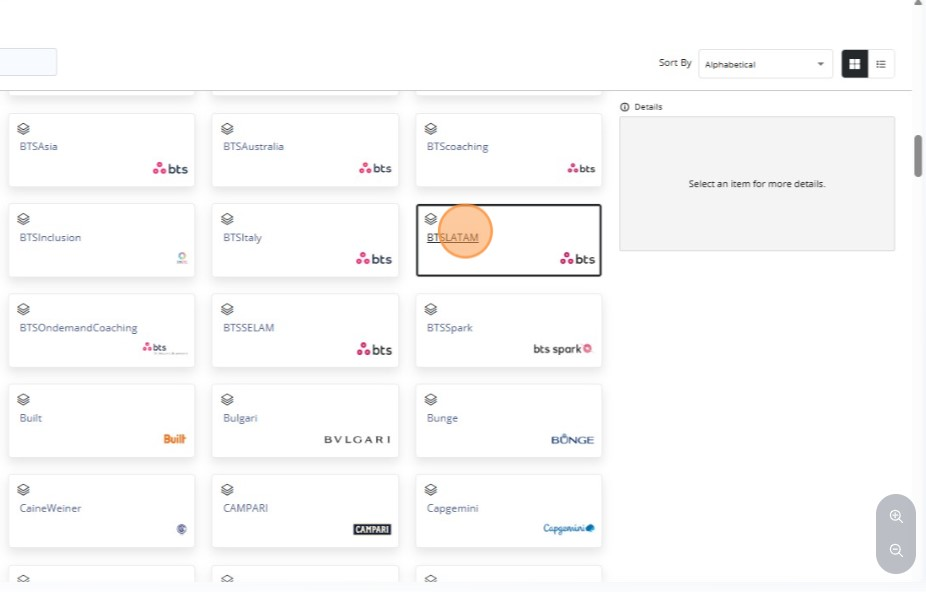Click the layers icon on Bunge card

(x=431, y=399)
